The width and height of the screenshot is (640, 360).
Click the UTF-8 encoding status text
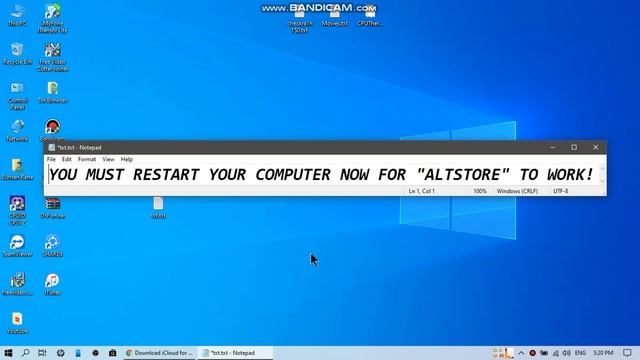coord(560,191)
